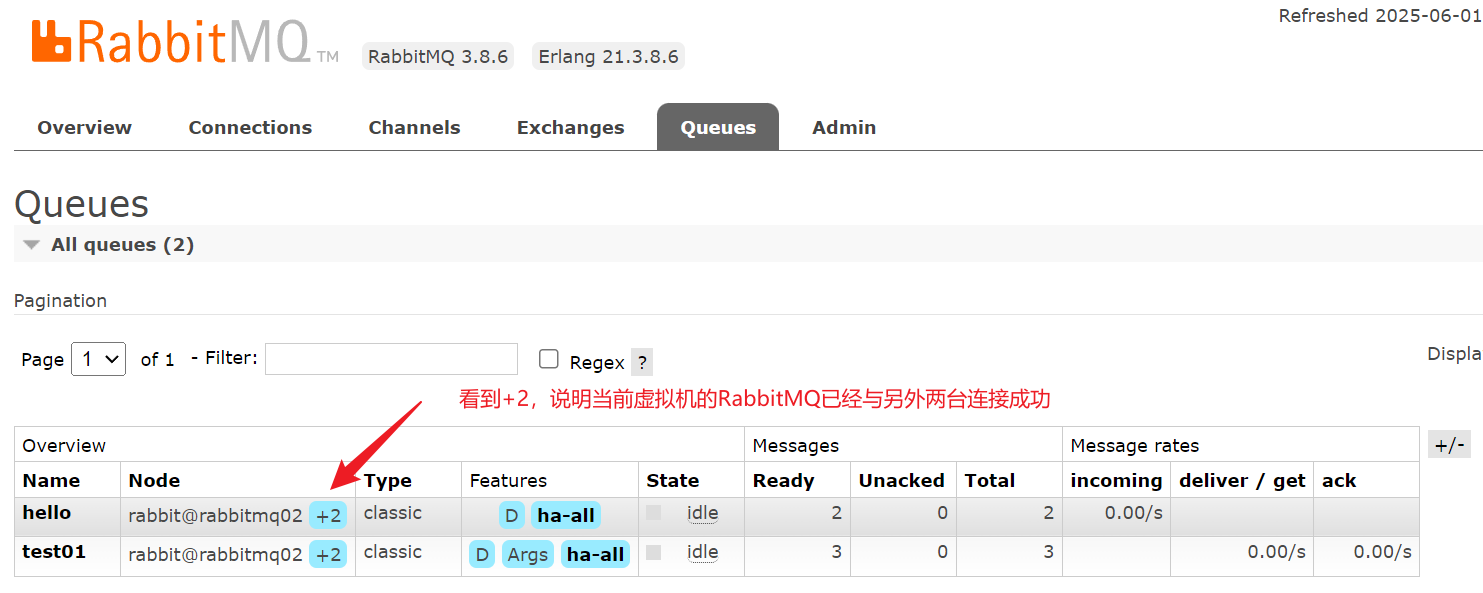Screen dimensions: 1483x593
Task: Click the Filter text field
Action: [391, 359]
